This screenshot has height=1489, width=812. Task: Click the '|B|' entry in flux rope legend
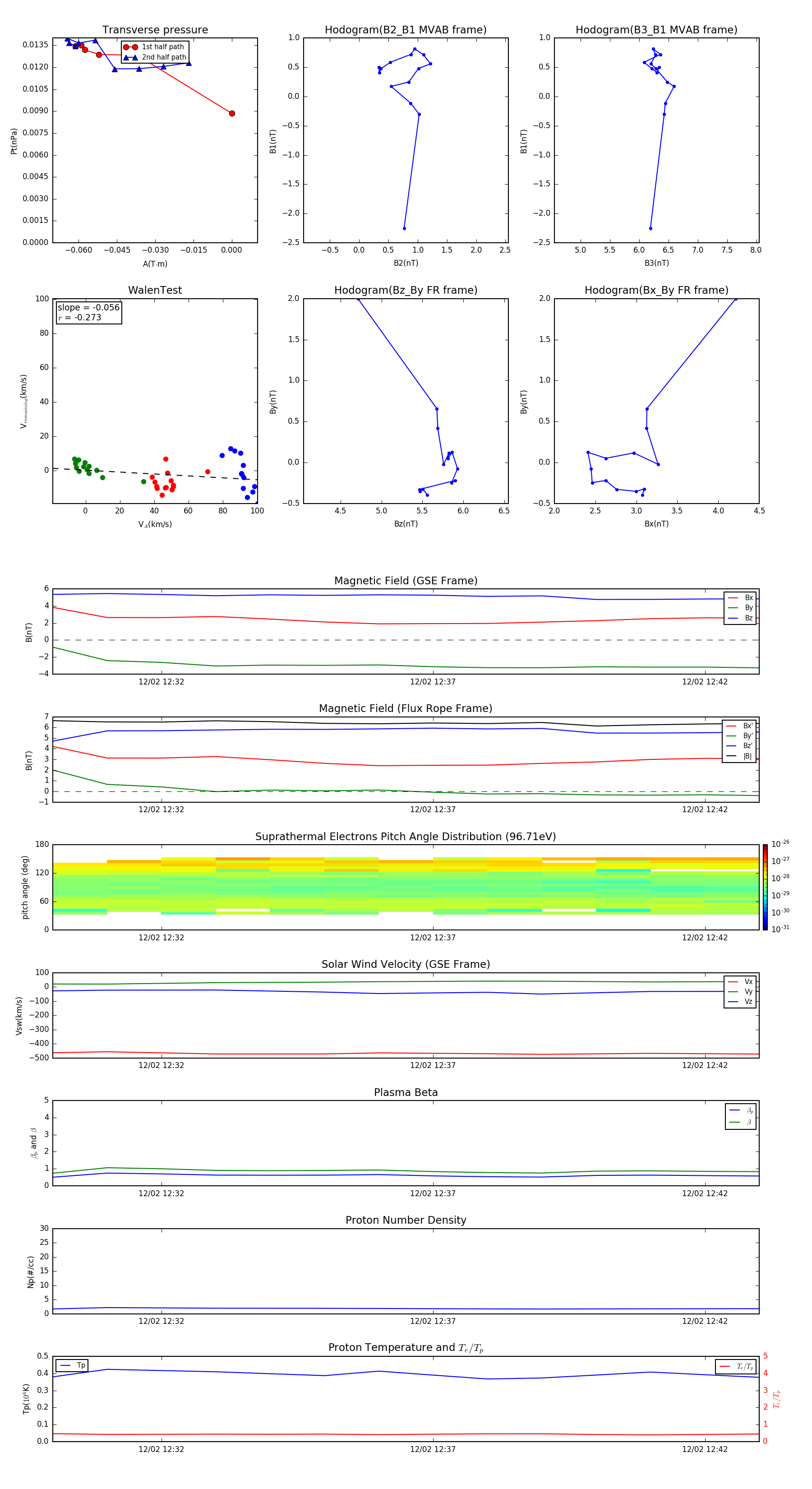tap(740, 756)
